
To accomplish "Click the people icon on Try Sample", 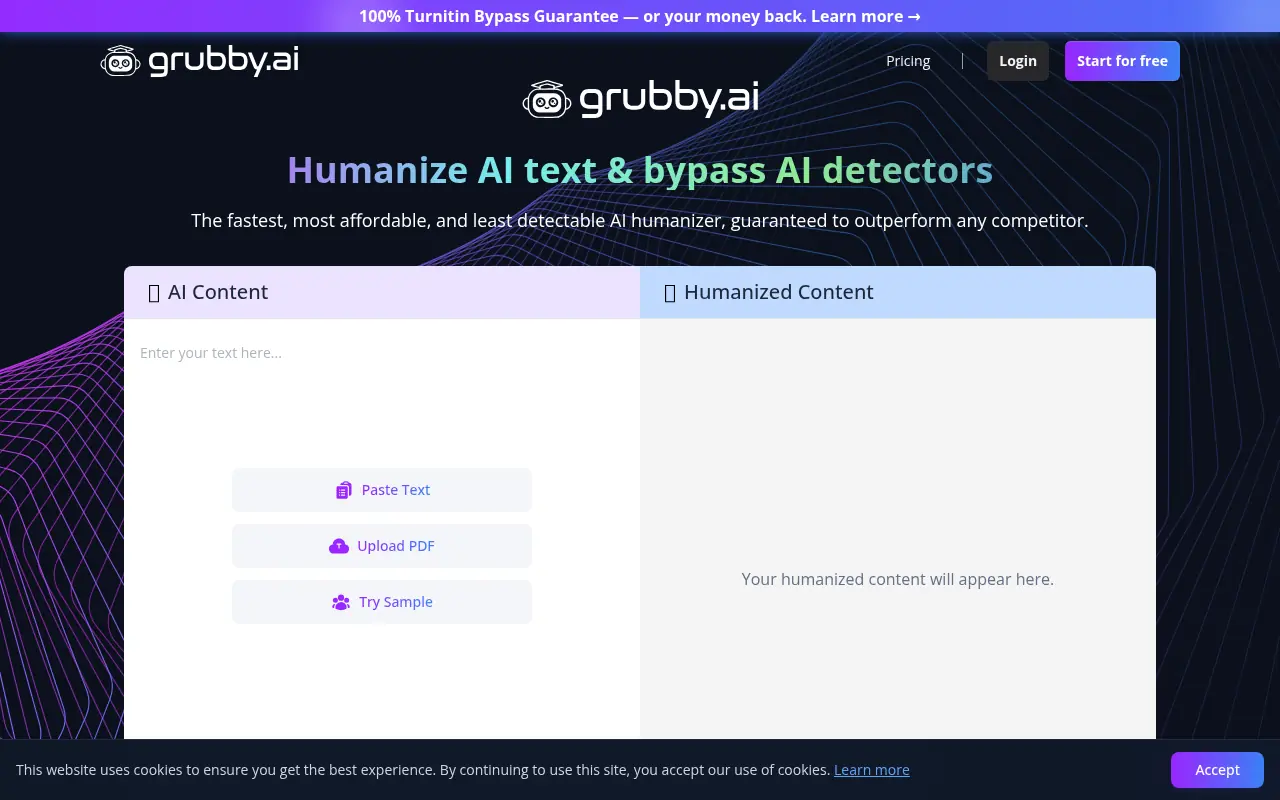I will pos(341,602).
